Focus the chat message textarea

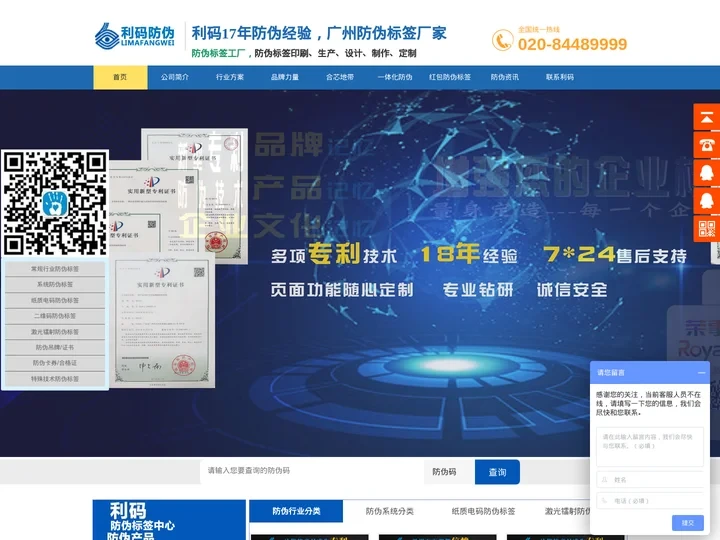coord(650,446)
